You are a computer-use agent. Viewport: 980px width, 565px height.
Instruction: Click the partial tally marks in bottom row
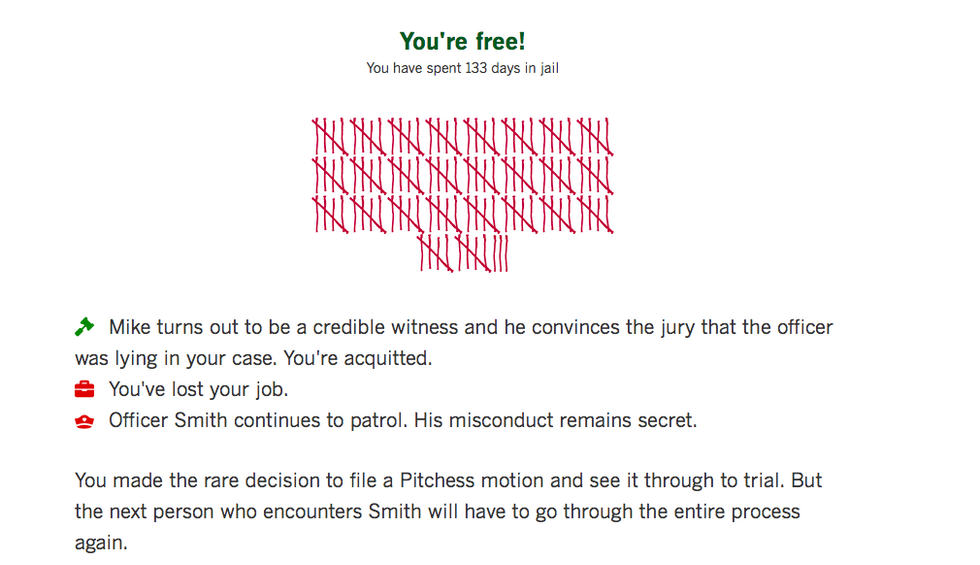click(x=501, y=253)
